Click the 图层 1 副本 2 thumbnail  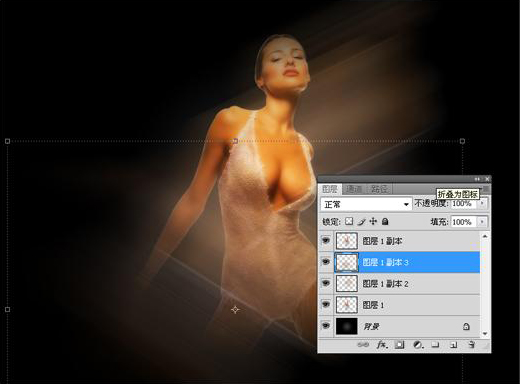pos(347,284)
